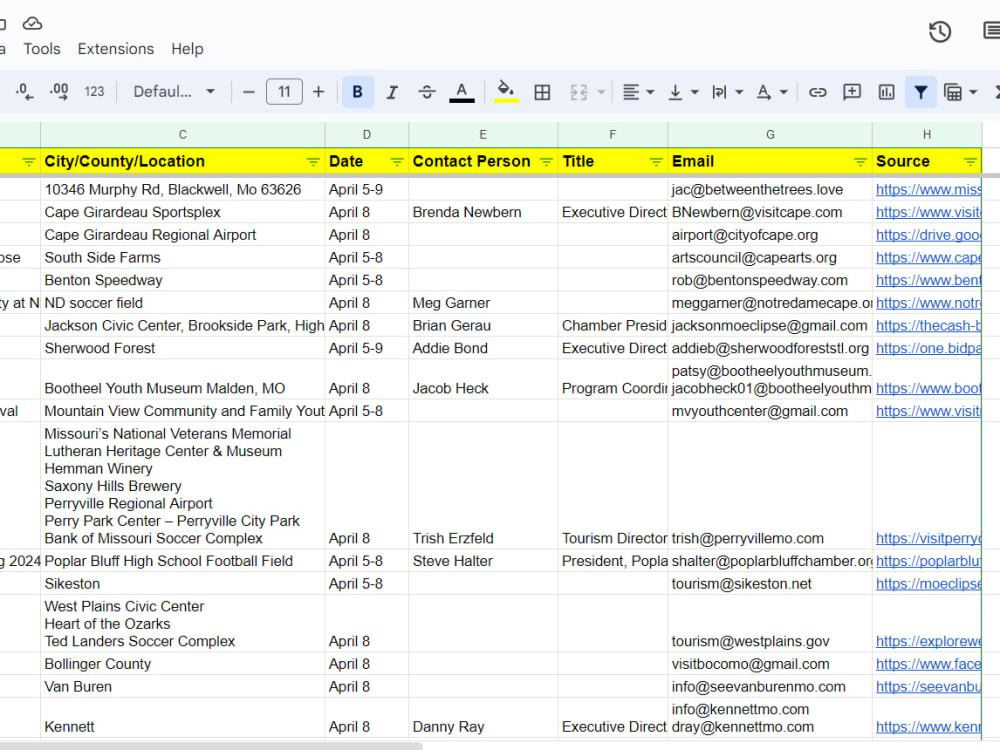
Task: Open the Tools menu
Action: pyautogui.click(x=42, y=49)
